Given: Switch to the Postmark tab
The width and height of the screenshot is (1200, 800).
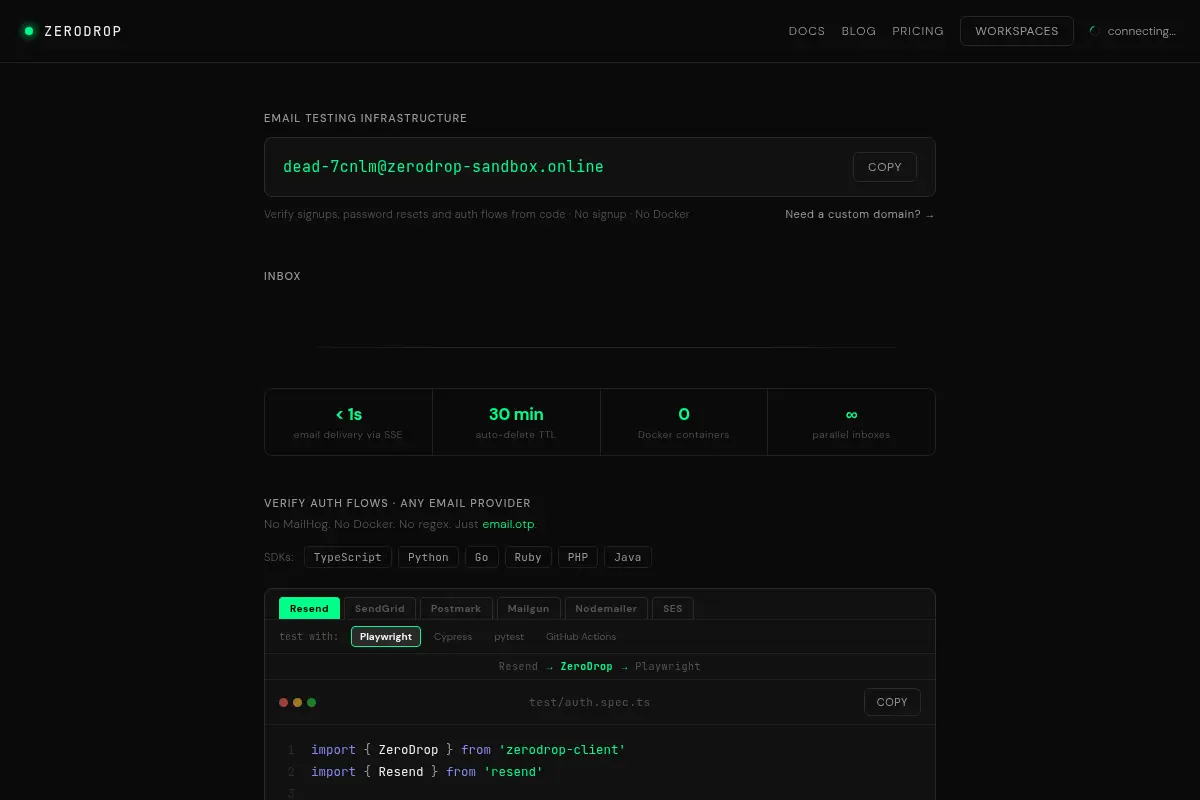Looking at the screenshot, I should (x=456, y=608).
